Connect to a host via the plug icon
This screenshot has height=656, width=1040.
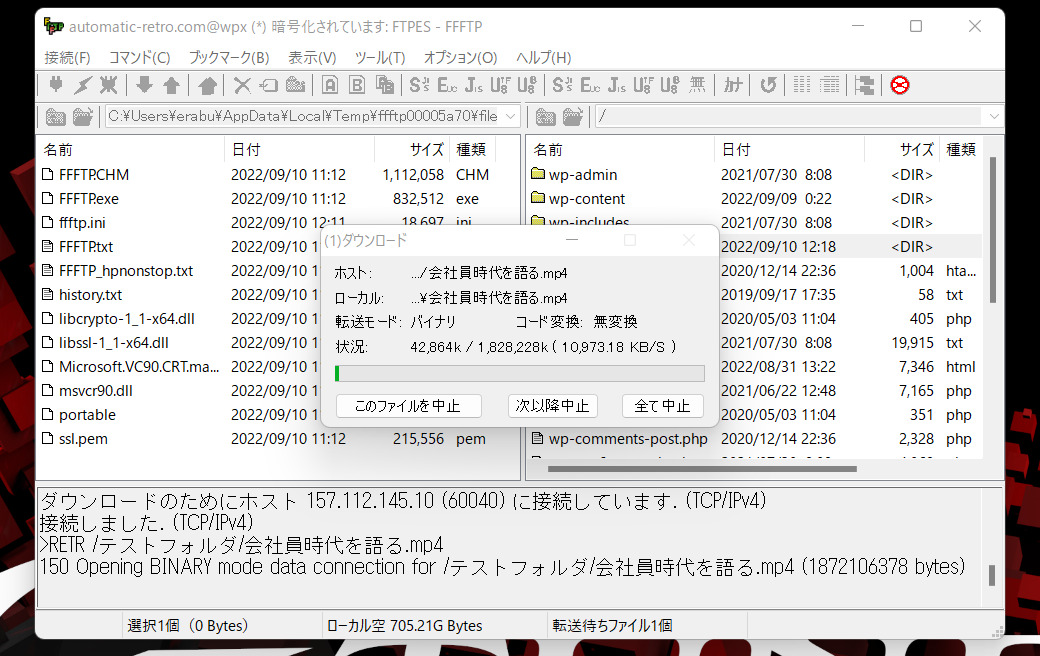[58, 85]
